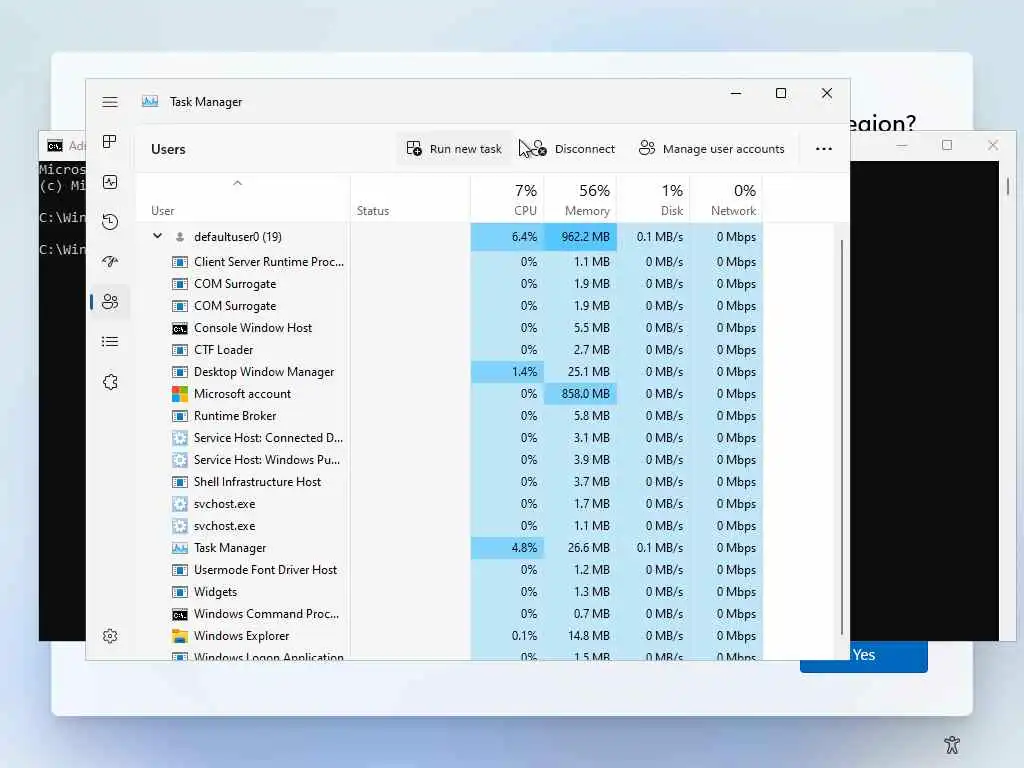Click the Disconnect button
1024x768 pixels.
point(573,149)
